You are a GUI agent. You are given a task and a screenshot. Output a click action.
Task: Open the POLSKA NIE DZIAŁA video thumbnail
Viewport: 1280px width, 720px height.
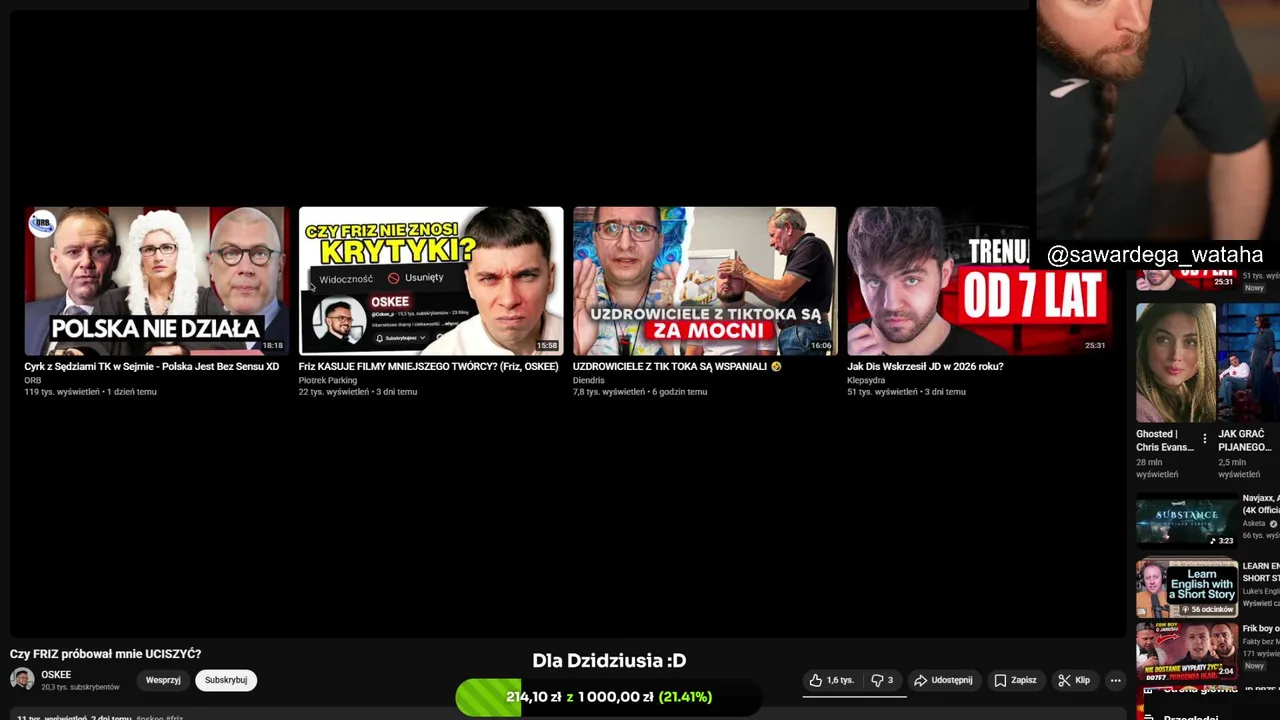pyautogui.click(x=157, y=281)
